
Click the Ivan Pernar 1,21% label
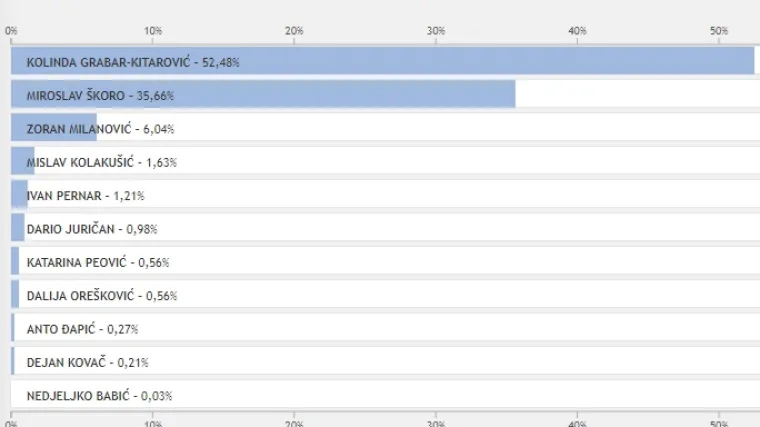point(86,195)
